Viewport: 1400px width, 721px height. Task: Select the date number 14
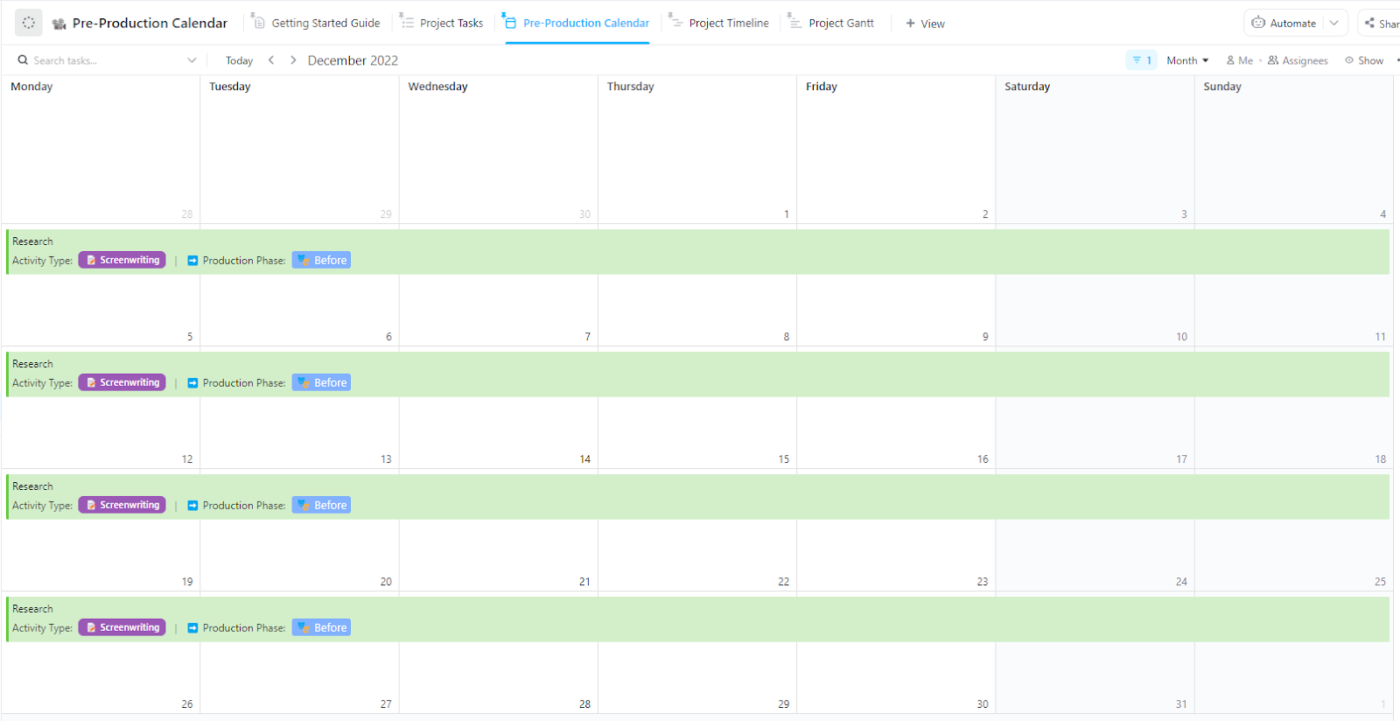click(x=585, y=460)
